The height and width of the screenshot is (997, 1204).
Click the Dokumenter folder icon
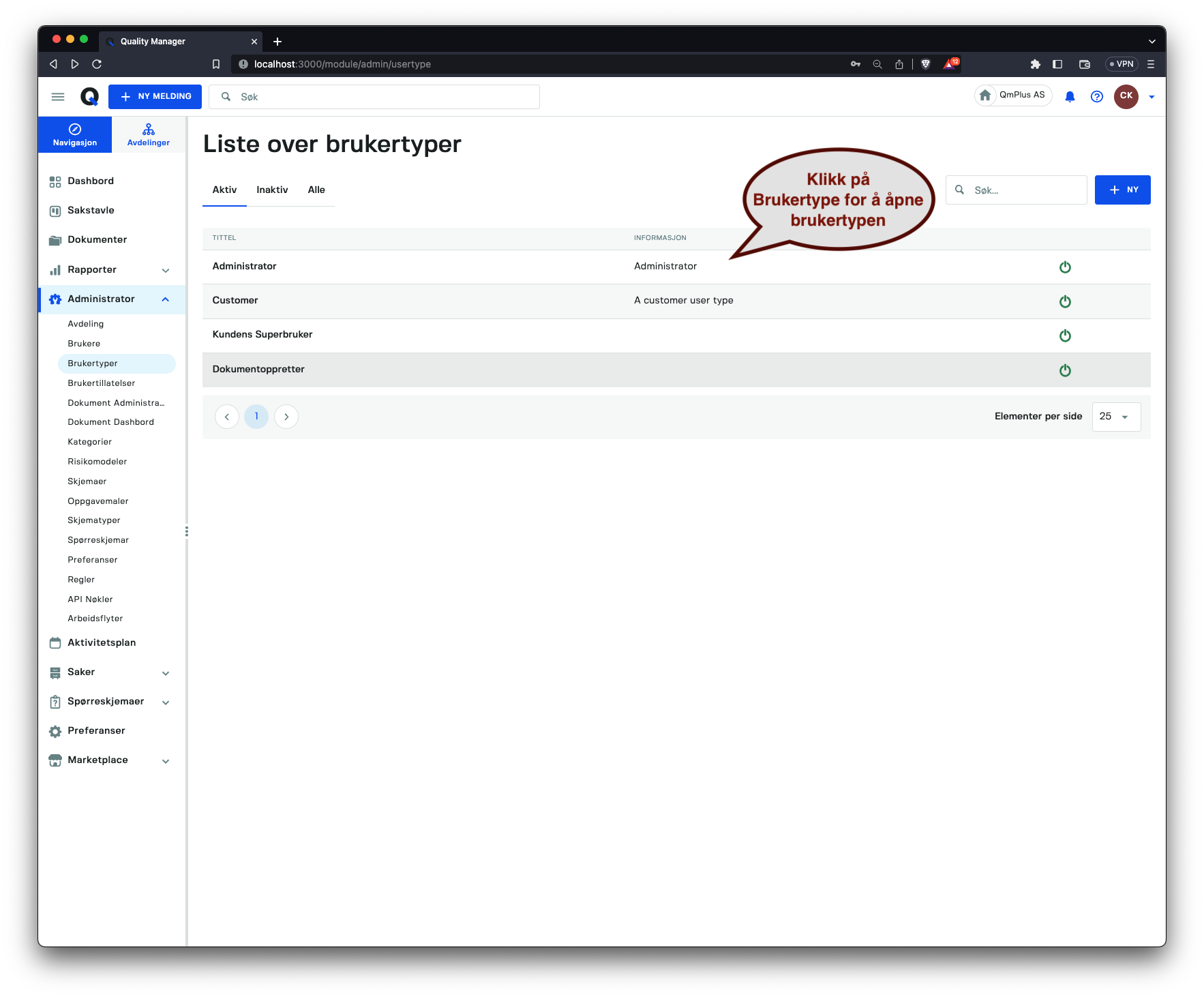pyautogui.click(x=55, y=240)
